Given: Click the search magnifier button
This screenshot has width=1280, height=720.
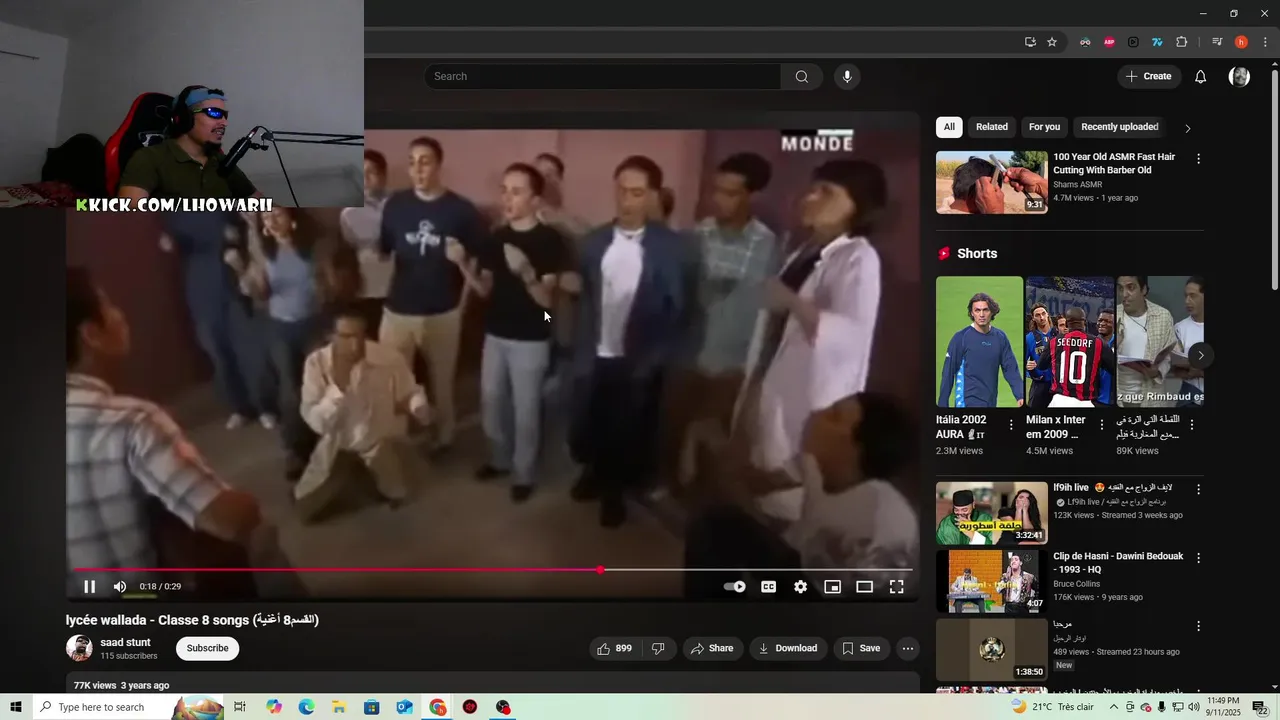Looking at the screenshot, I should point(801,77).
